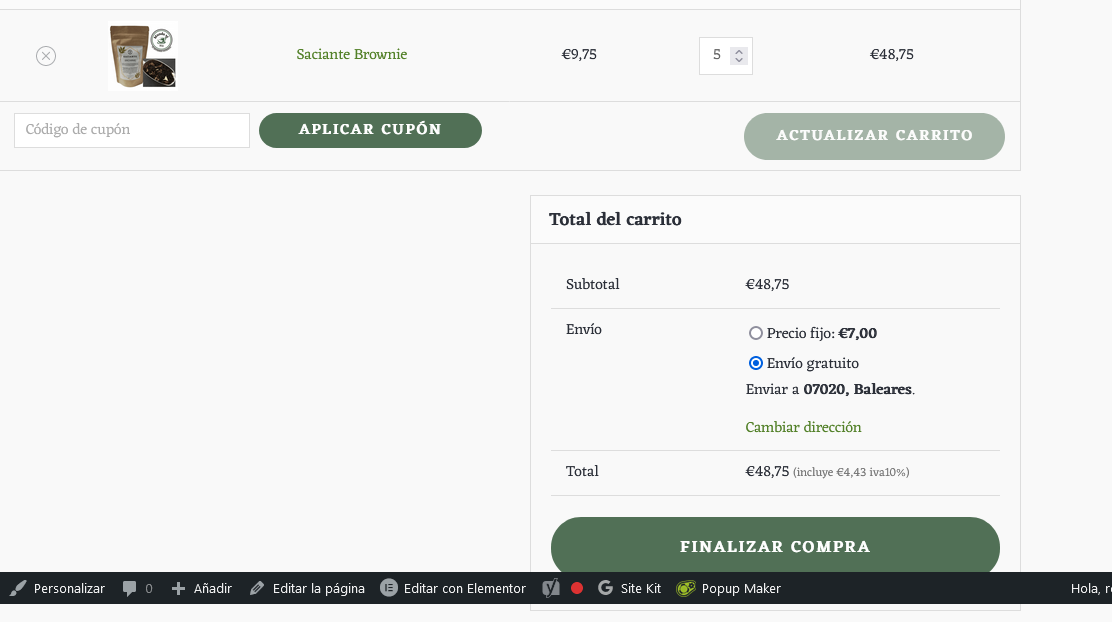Click the Aplicar cupón button
The image size is (1112, 622).
(370, 130)
